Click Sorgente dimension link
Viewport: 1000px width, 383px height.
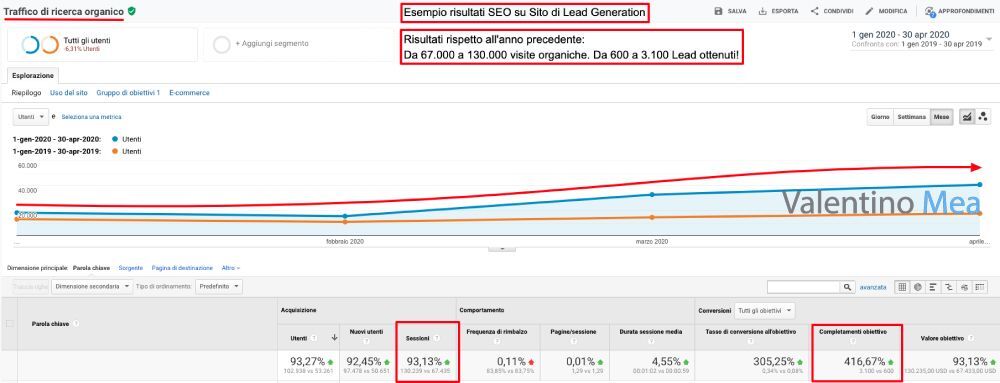(x=131, y=268)
